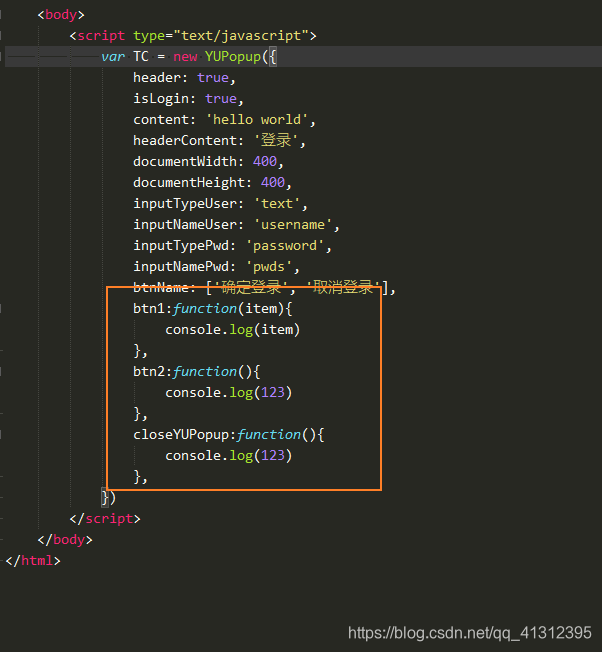Click the documentWidth value 400

tap(265, 162)
